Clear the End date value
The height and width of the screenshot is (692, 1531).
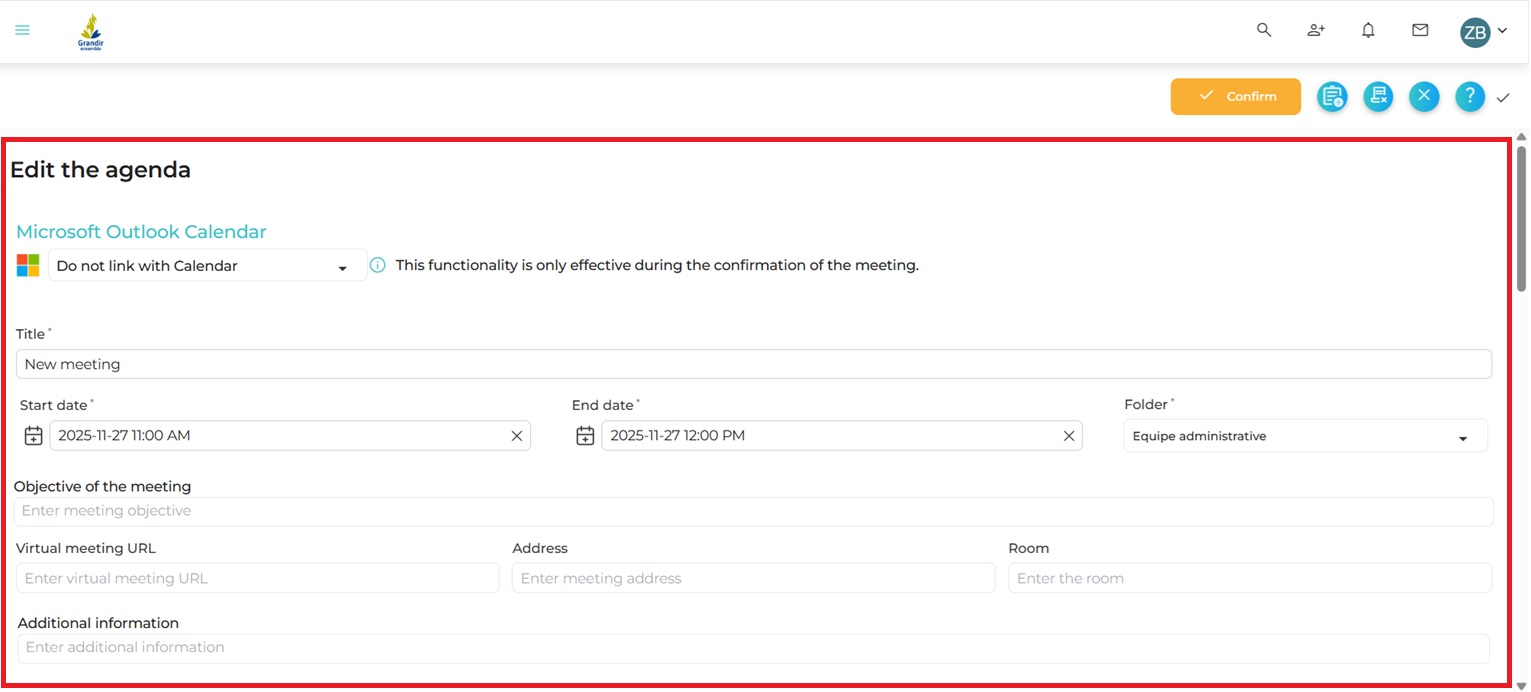pos(1069,436)
